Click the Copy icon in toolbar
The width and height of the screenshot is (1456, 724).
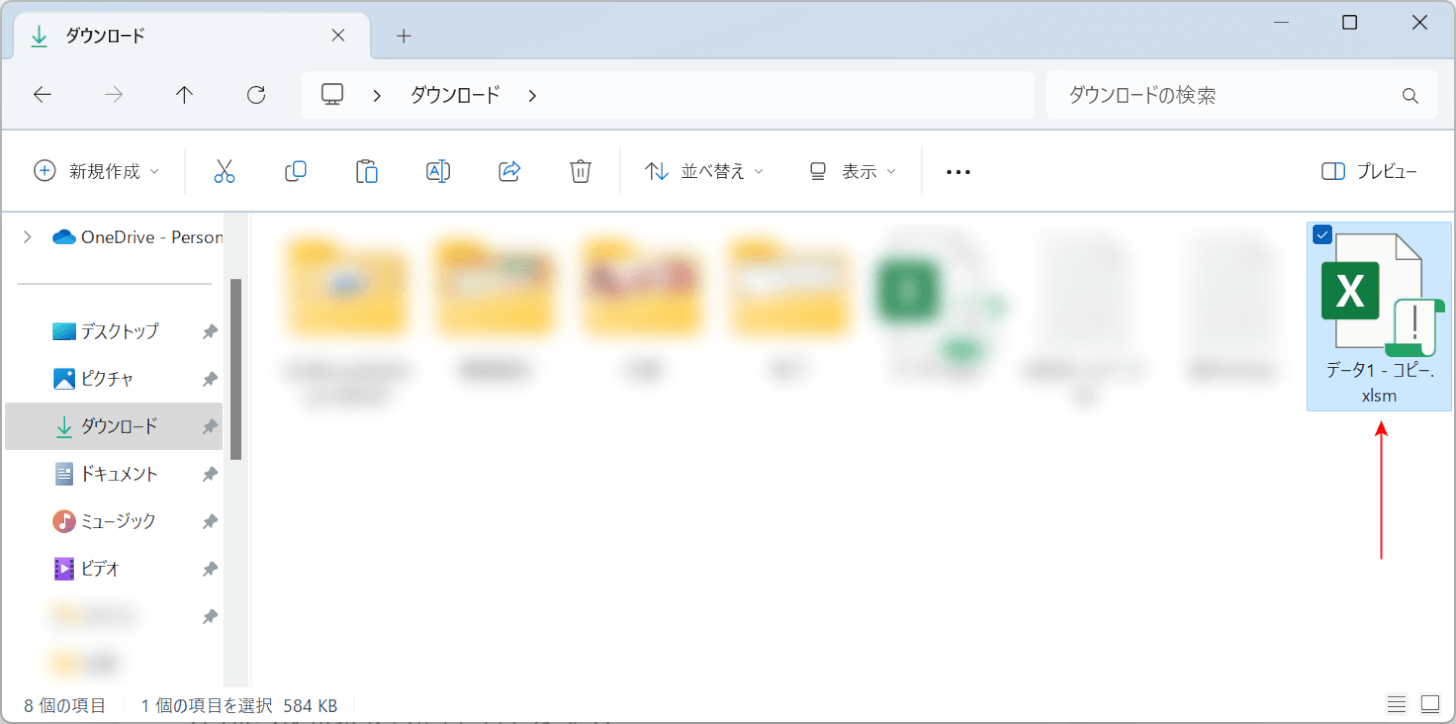295,171
